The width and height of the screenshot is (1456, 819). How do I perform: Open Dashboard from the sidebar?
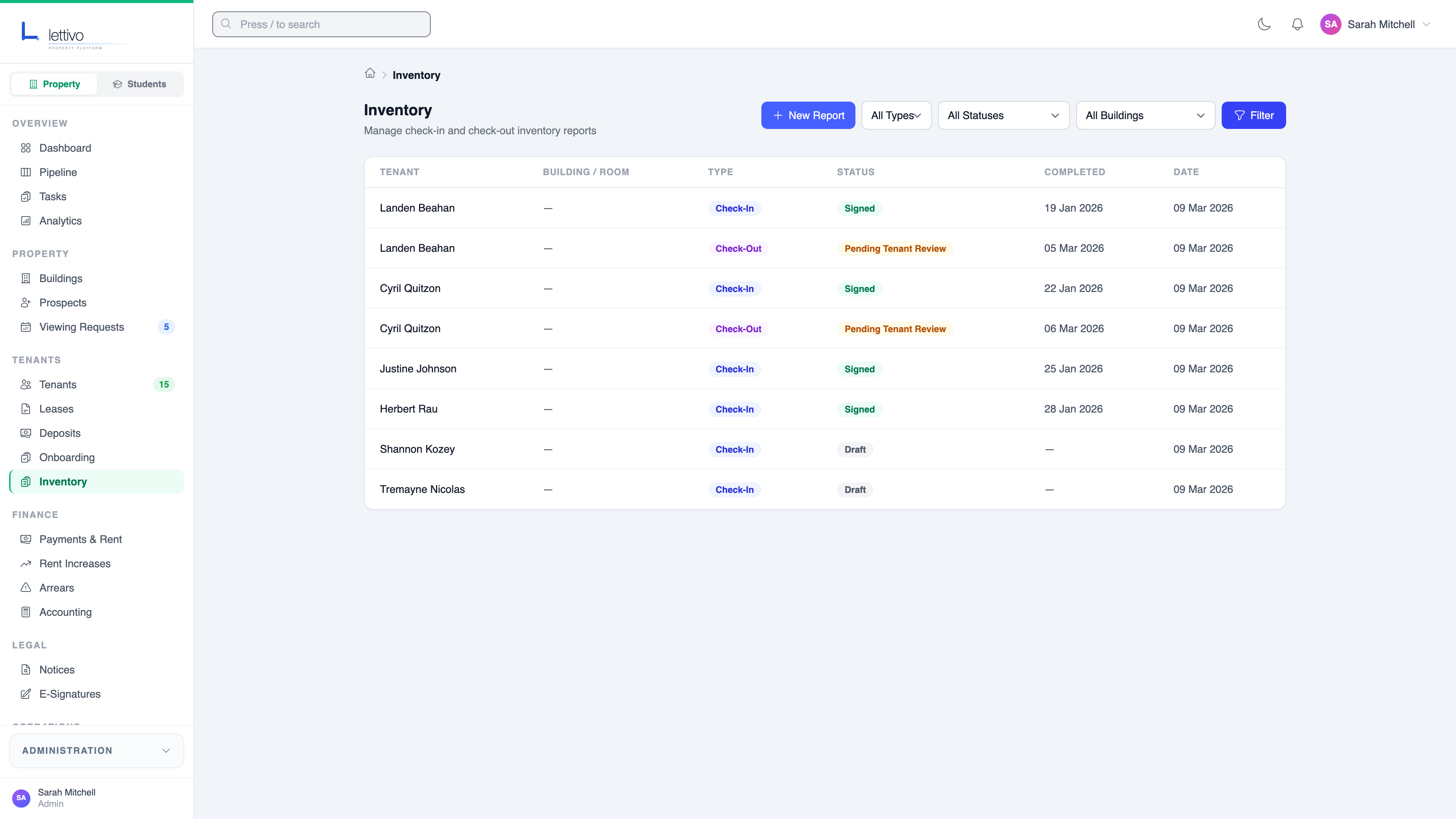point(65,148)
